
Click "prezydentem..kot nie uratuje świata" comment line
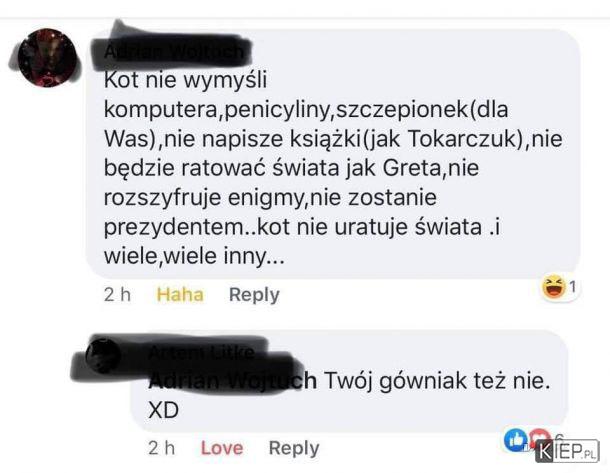(x=293, y=227)
